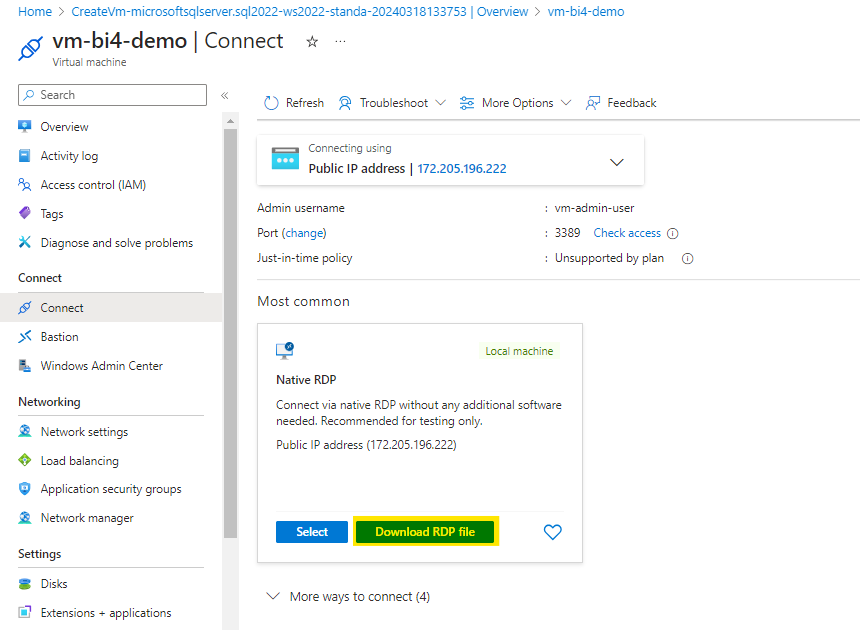Open Bastion in the sidebar menu
The image size is (860, 630).
[59, 337]
